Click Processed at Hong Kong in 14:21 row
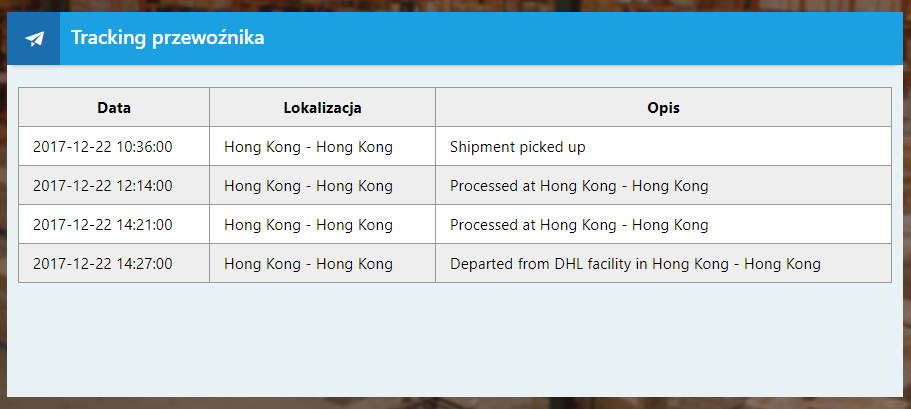 point(579,225)
